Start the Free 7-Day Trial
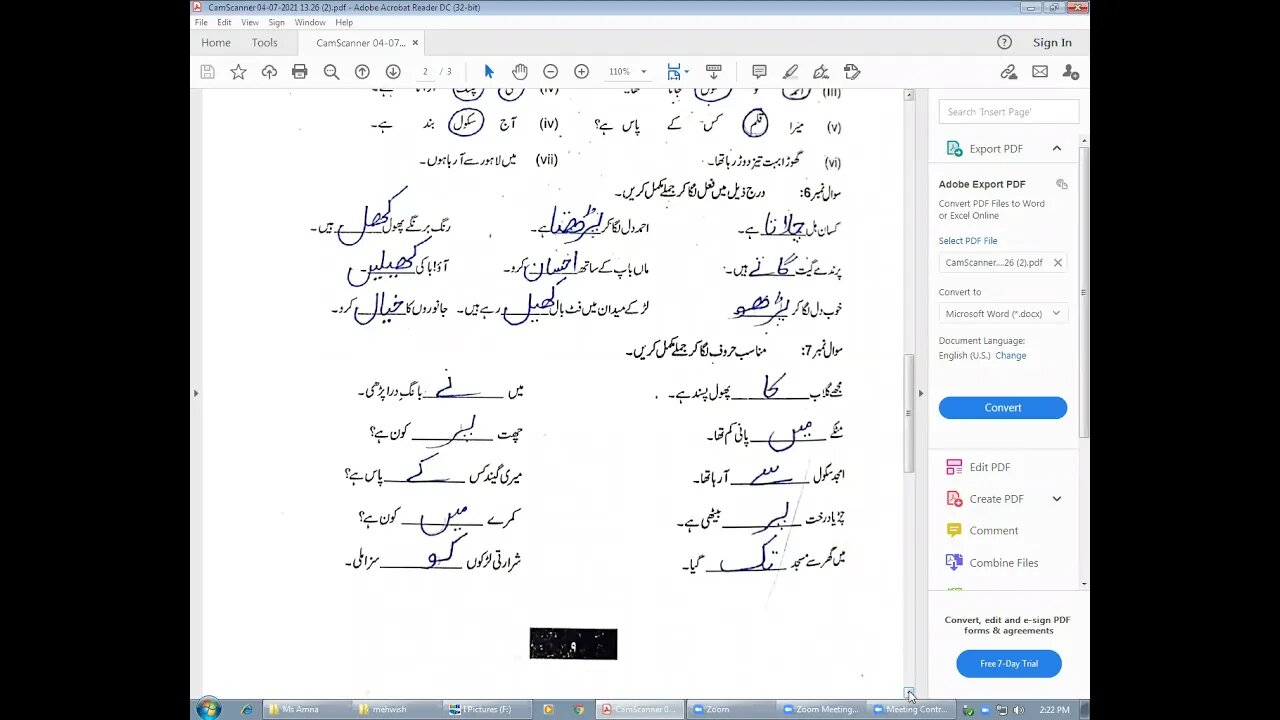This screenshot has height=720, width=1280. click(x=1008, y=664)
